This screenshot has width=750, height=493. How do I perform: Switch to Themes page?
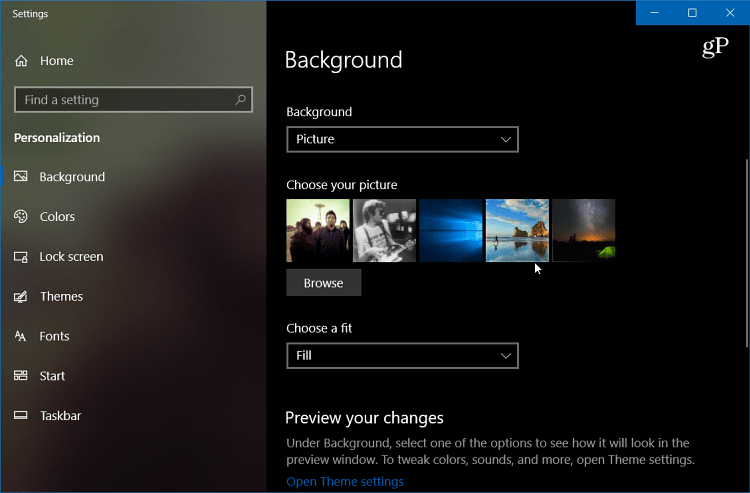[x=133, y=296]
